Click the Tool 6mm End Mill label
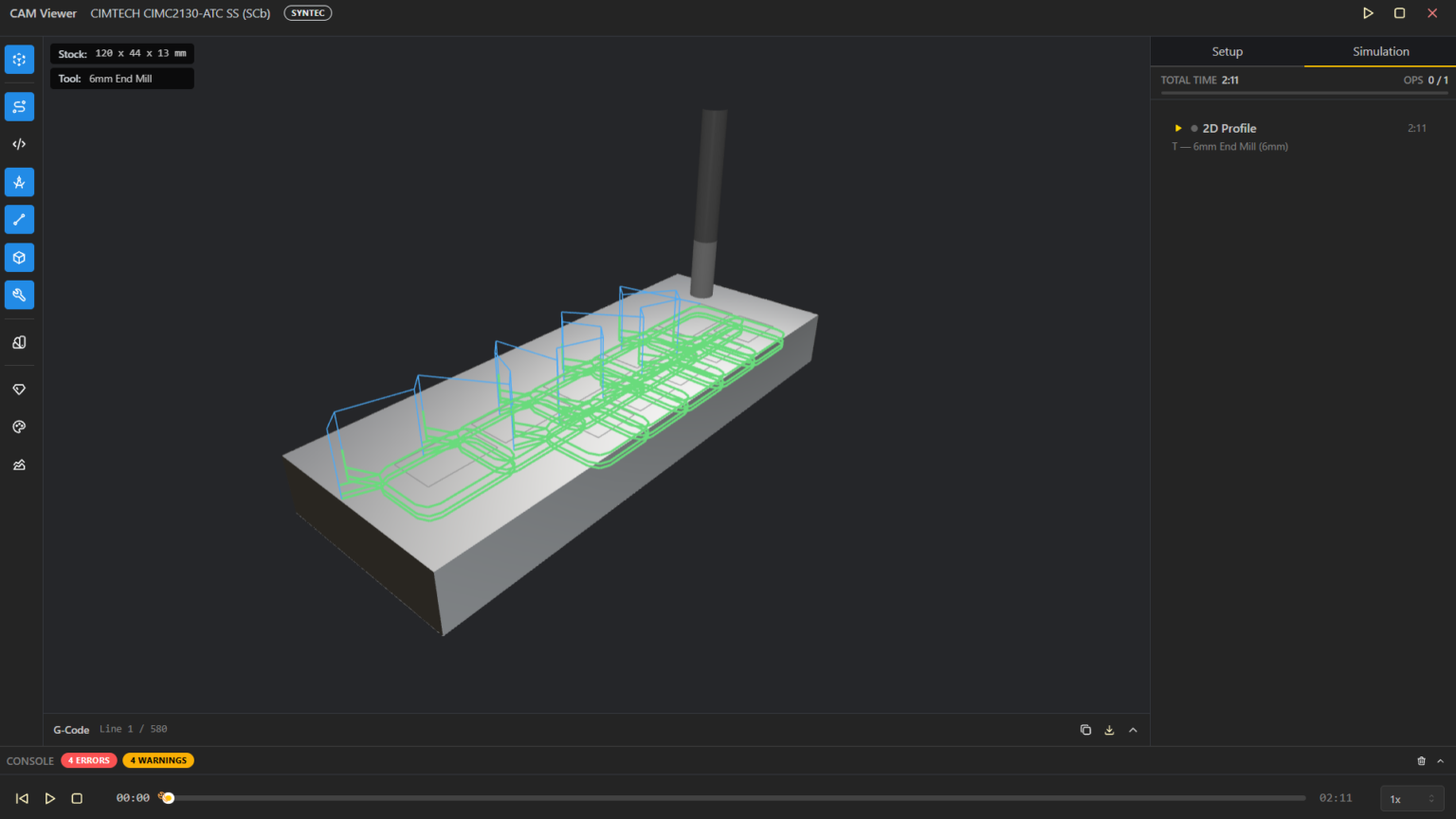1456x819 pixels. click(122, 79)
